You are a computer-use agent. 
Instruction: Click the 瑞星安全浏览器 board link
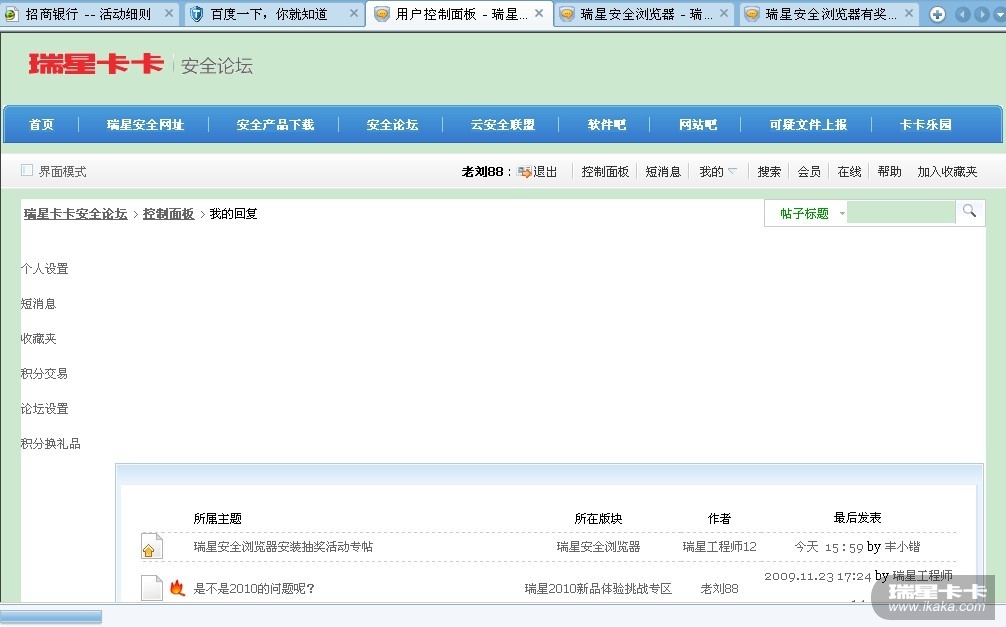pyautogui.click(x=598, y=546)
